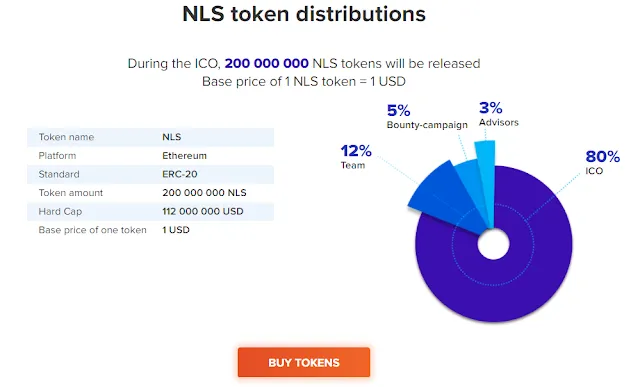Click the 12% Team label
This screenshot has width=640, height=387.
356,156
